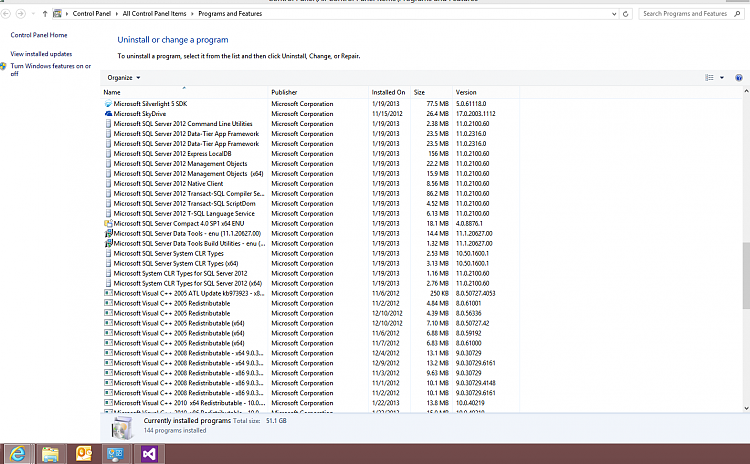Click icon of Visual C++ 2005 ATL Update kb973923
The height and width of the screenshot is (464, 750).
(x=108, y=293)
